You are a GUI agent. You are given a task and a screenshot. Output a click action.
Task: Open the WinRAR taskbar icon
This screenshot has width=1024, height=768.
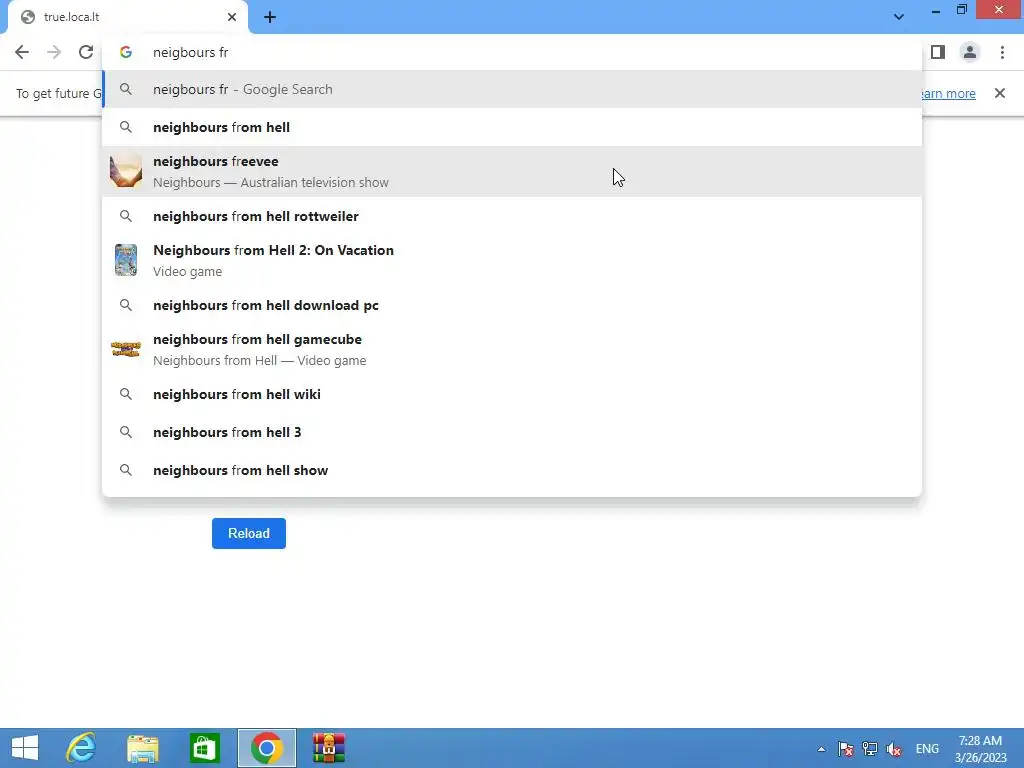(328, 748)
